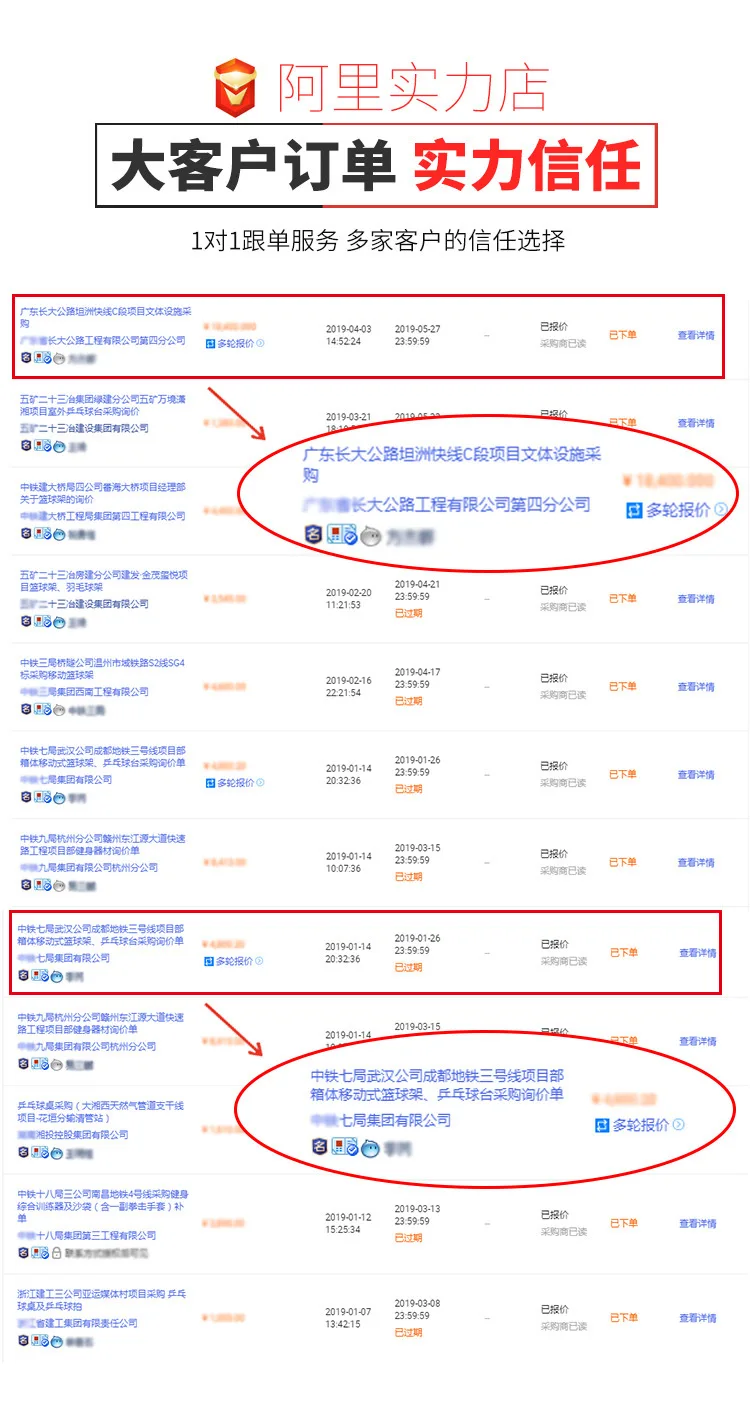
Task: Click certification icon in 亚运媒体村 row
Action: coord(40,1340)
